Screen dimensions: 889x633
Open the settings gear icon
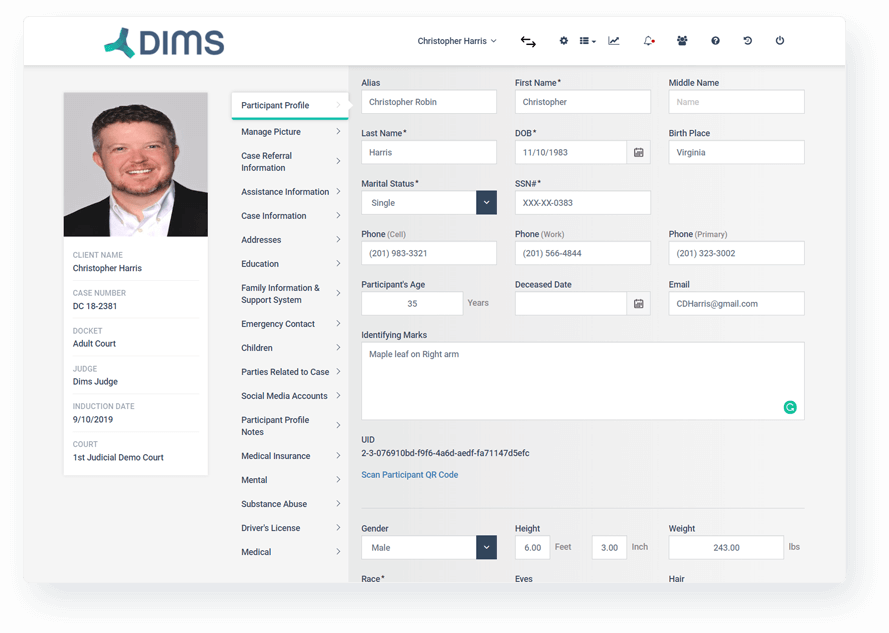point(563,41)
